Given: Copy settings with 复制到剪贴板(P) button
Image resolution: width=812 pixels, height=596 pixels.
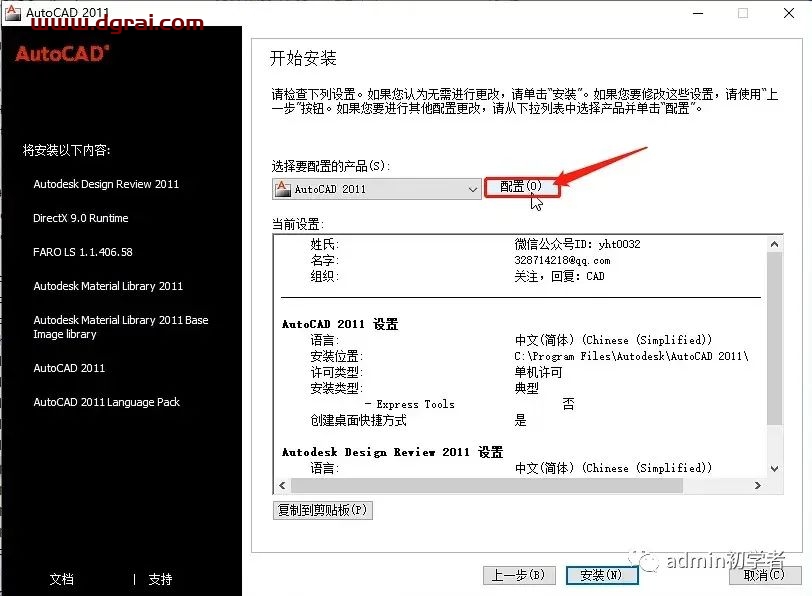Looking at the screenshot, I should tap(323, 510).
